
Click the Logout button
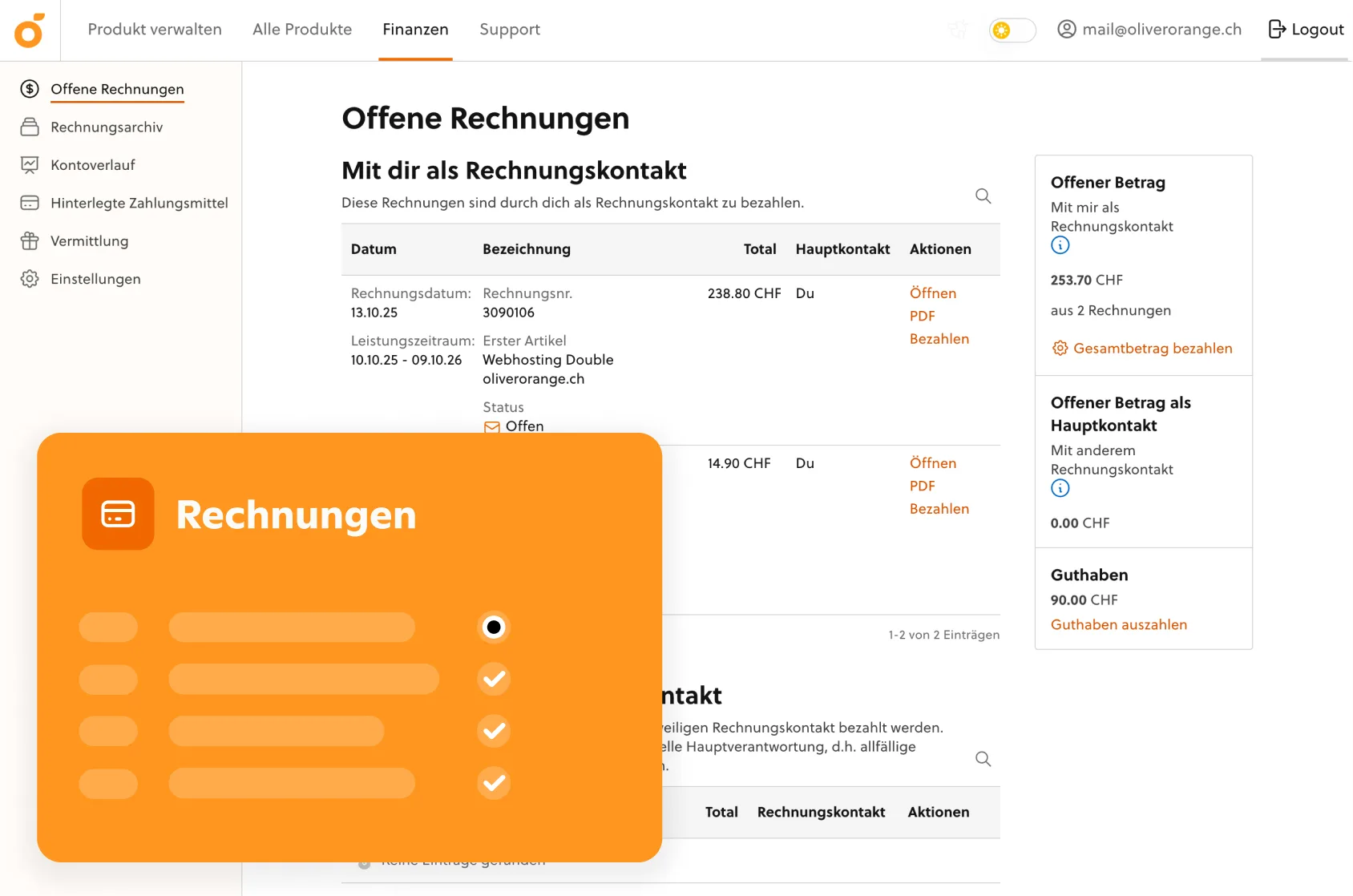coord(1306,30)
